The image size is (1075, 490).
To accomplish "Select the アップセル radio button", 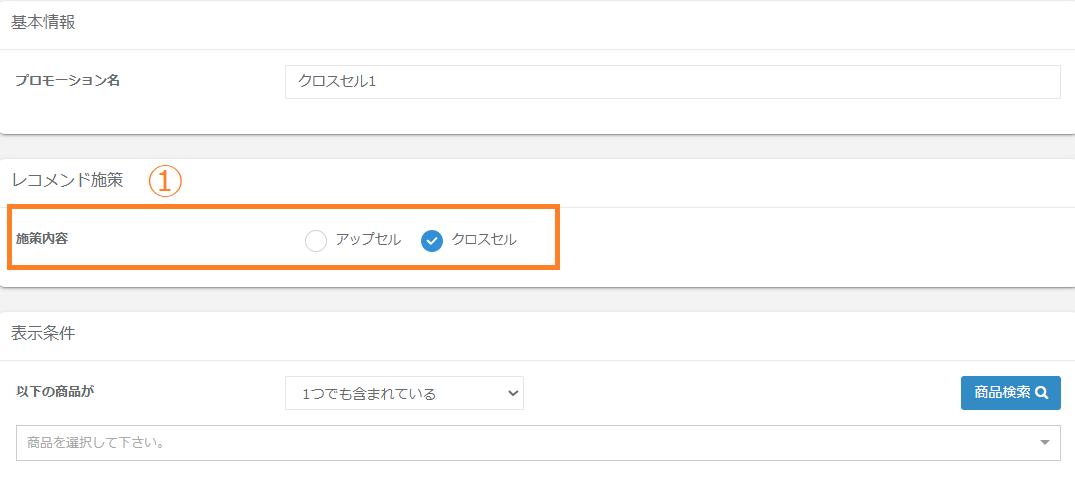I will click(316, 240).
